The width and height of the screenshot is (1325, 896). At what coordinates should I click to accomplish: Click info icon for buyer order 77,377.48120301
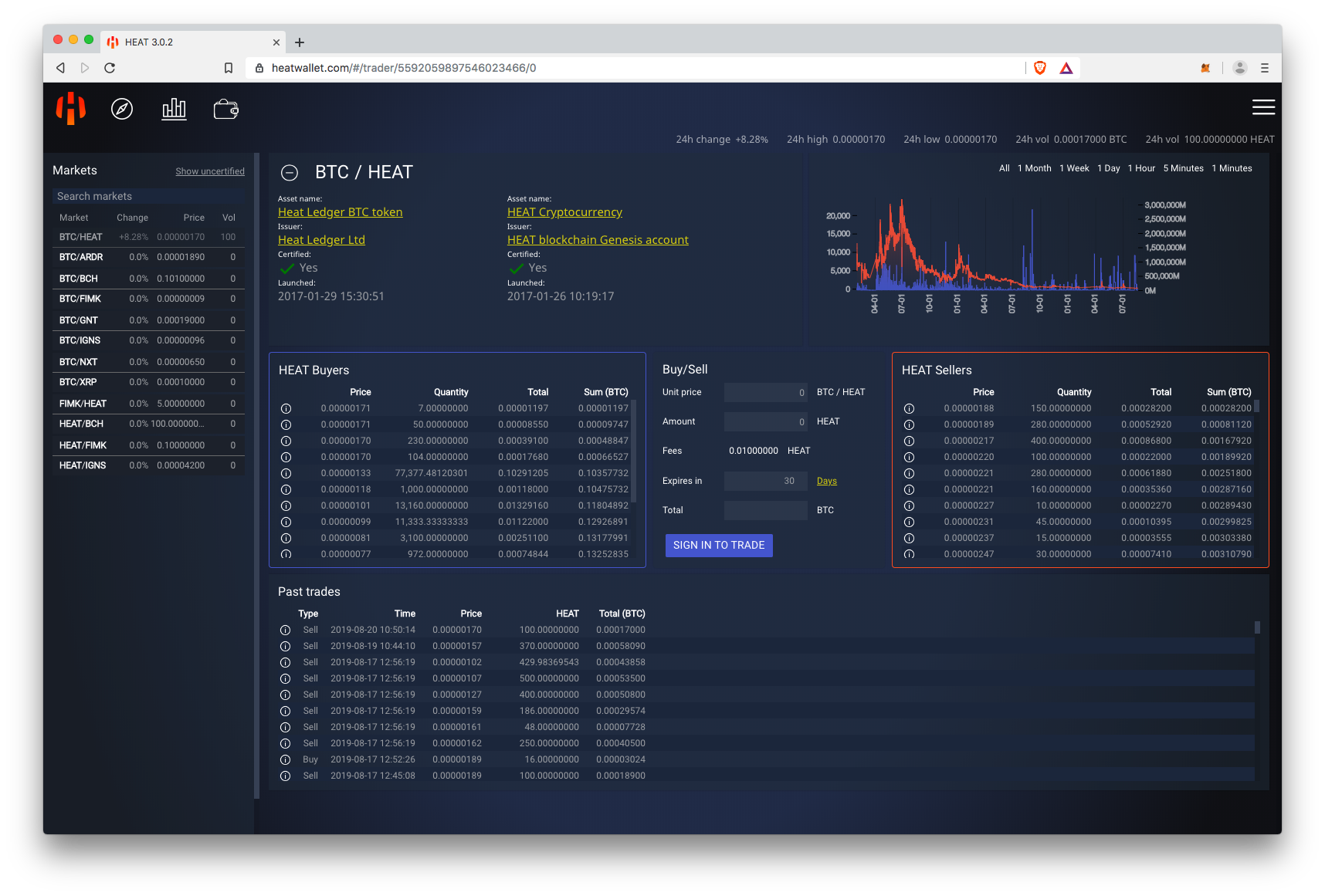point(286,473)
